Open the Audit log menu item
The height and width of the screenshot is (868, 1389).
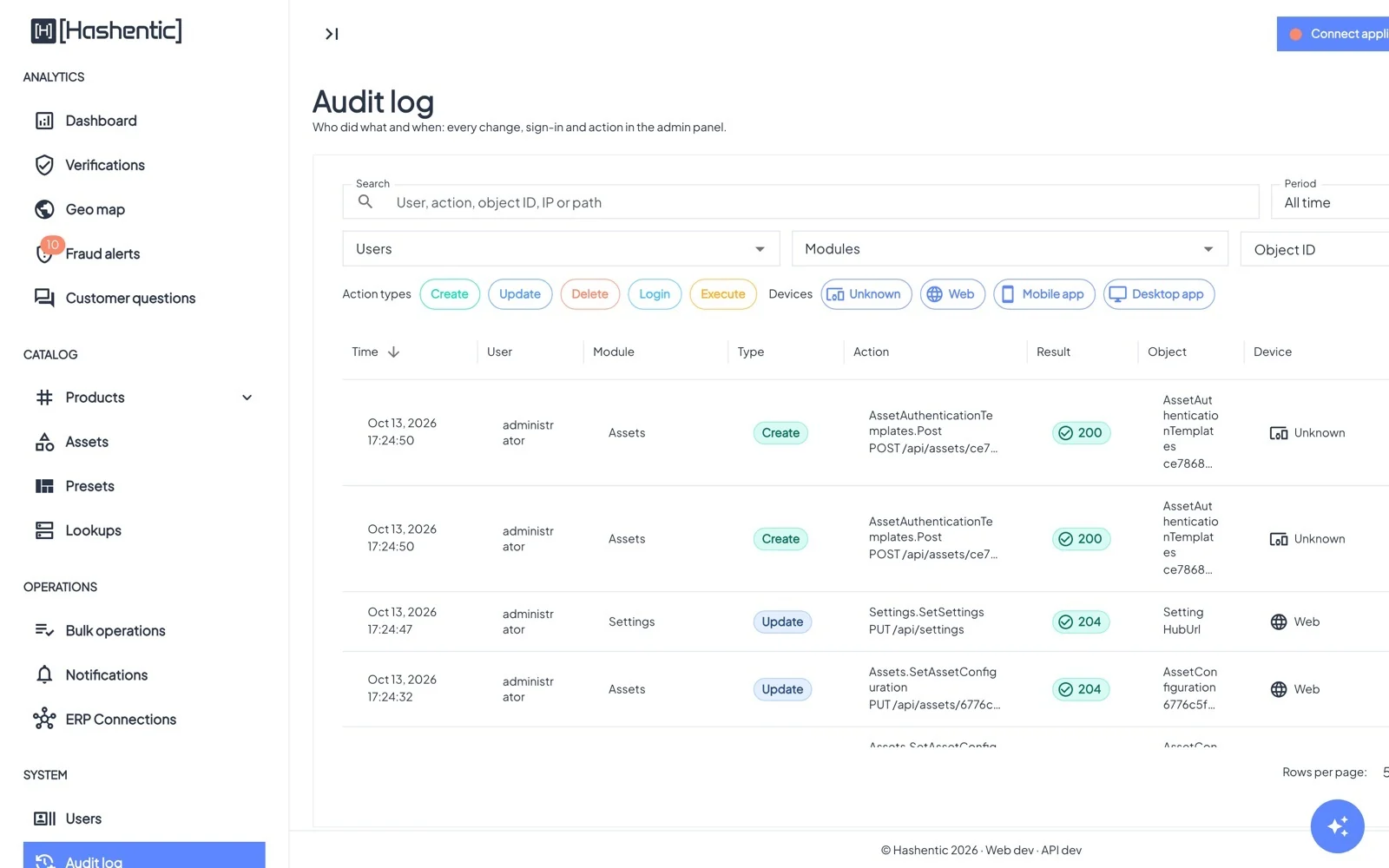[144, 855]
